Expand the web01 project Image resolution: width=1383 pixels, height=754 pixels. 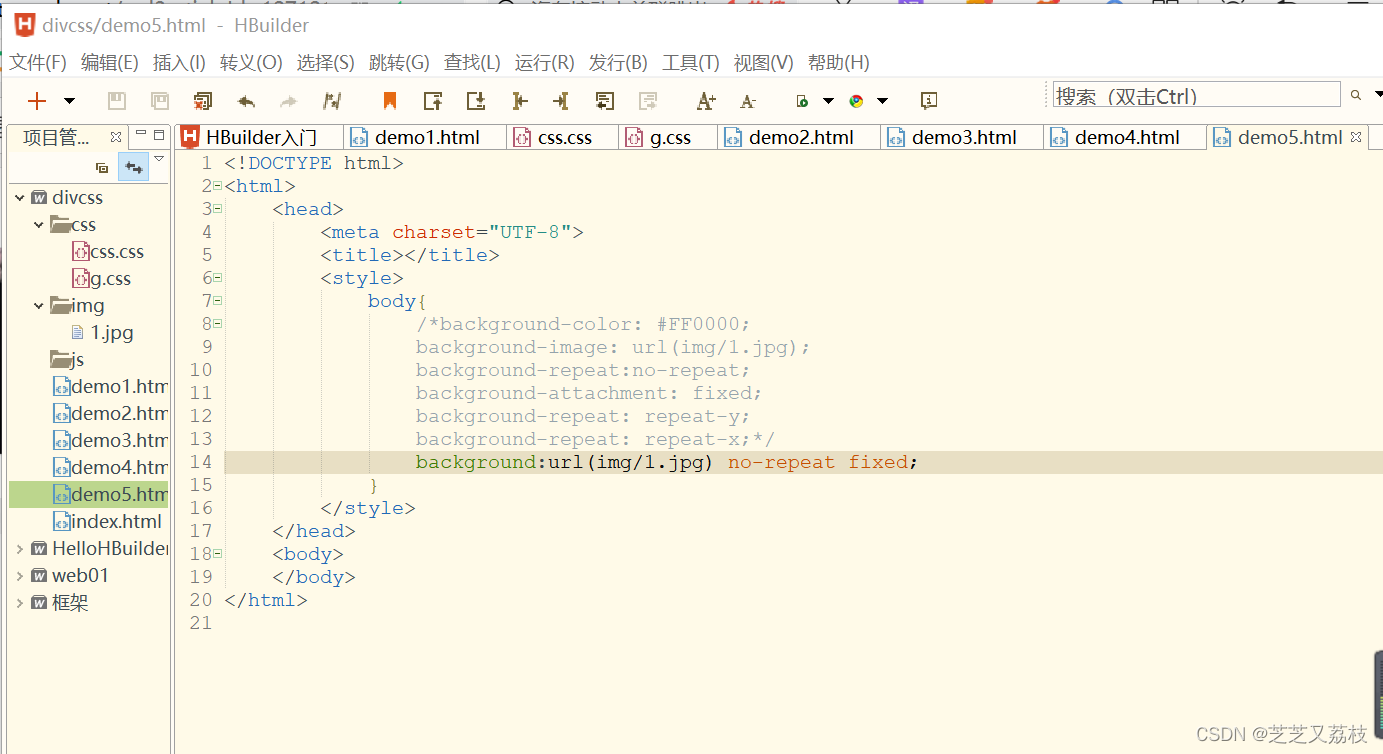(19, 575)
